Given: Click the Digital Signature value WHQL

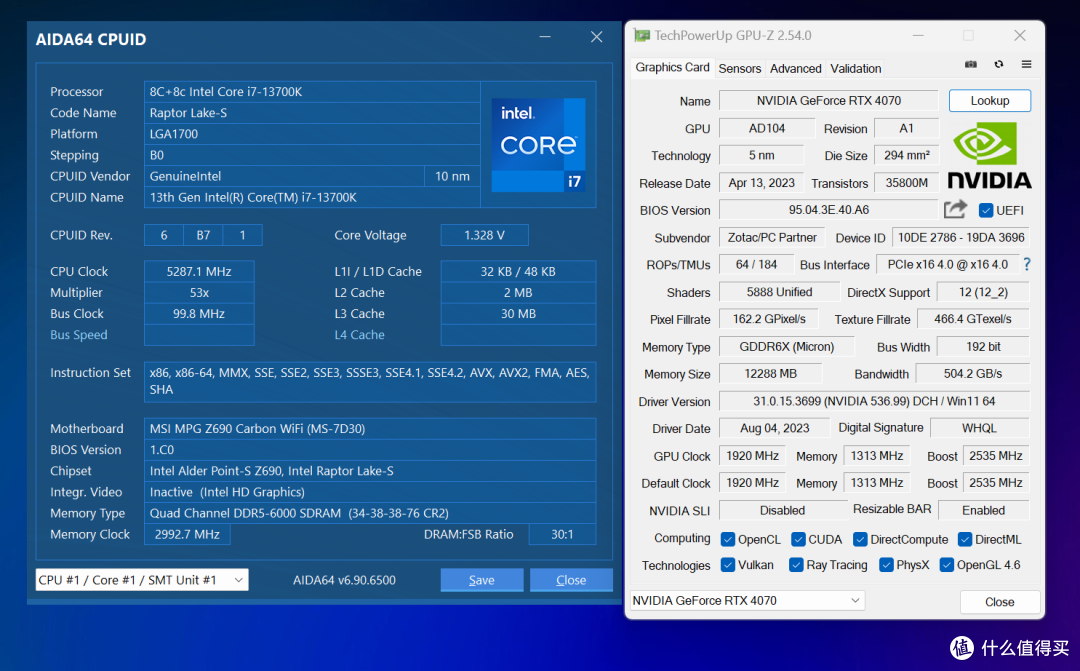Looking at the screenshot, I should [x=979, y=428].
